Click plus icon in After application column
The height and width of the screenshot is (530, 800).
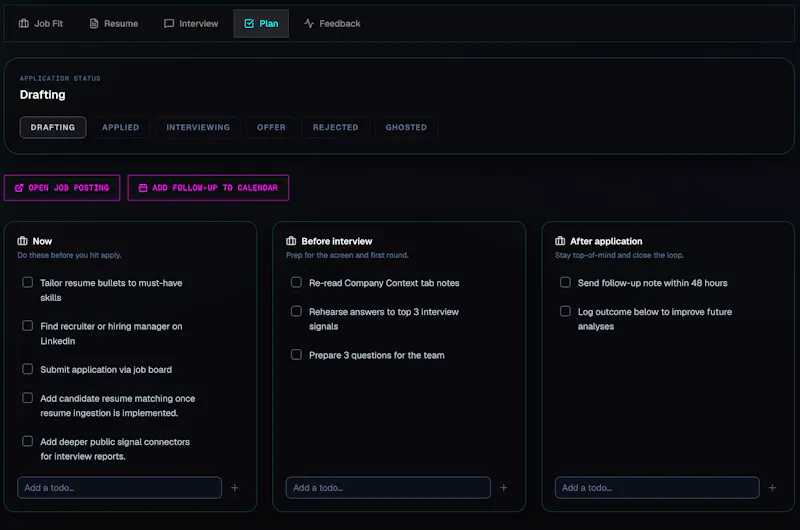pos(772,488)
